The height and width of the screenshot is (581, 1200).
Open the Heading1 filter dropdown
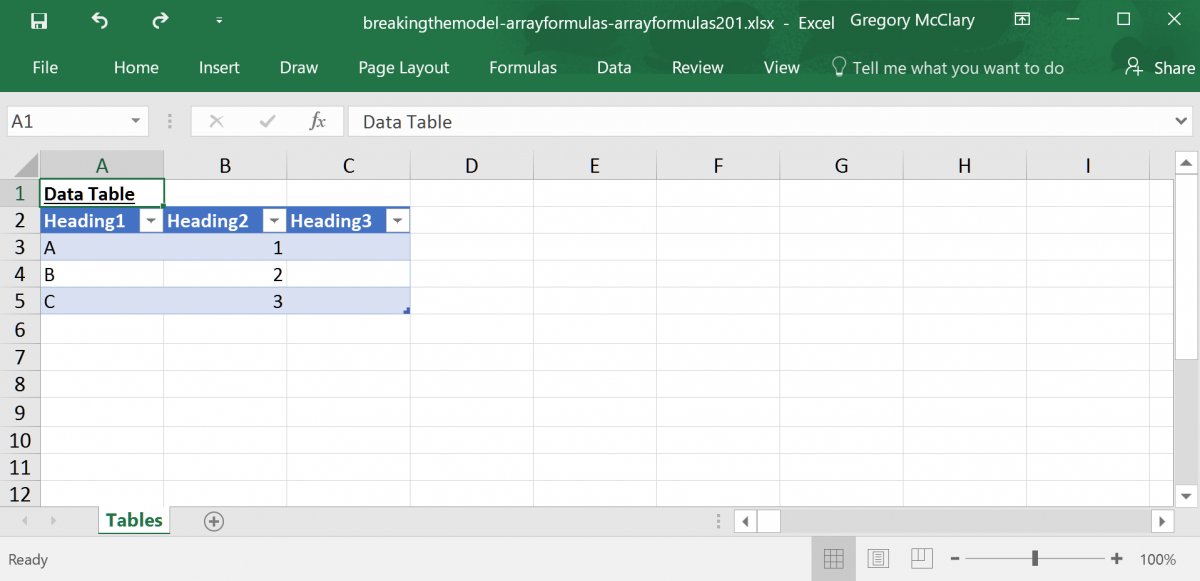[x=150, y=219]
